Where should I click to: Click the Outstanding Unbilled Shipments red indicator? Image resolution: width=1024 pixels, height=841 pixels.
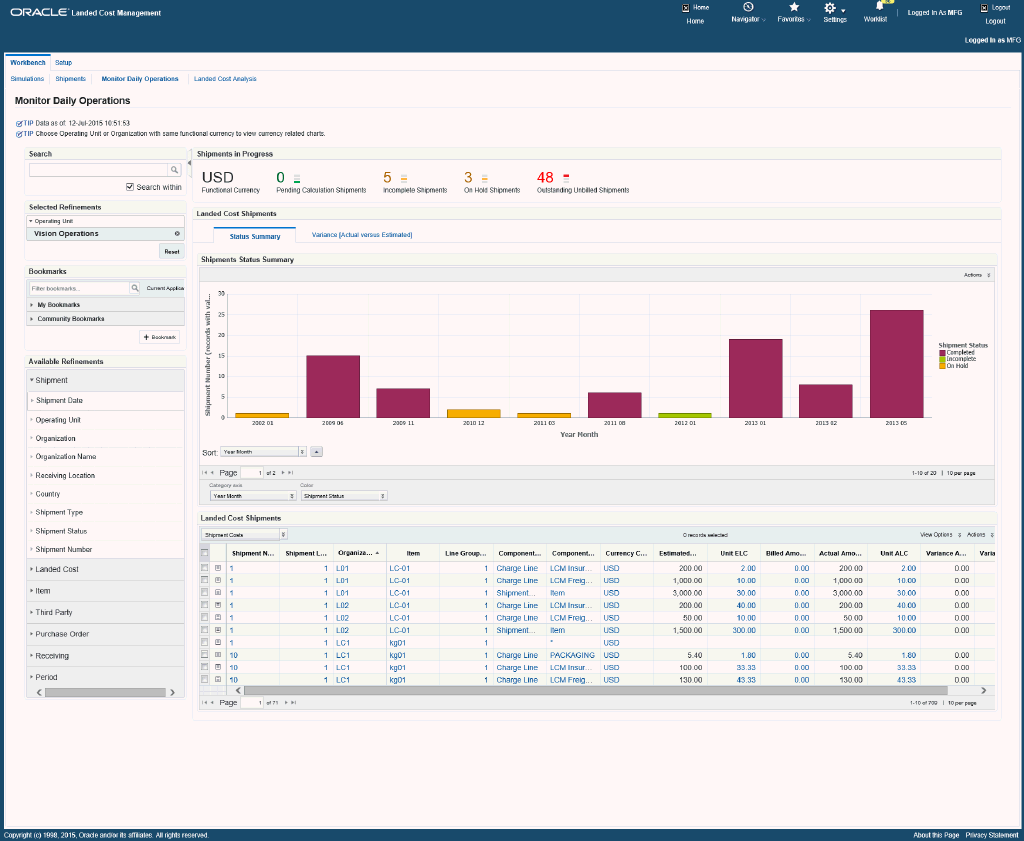566,178
